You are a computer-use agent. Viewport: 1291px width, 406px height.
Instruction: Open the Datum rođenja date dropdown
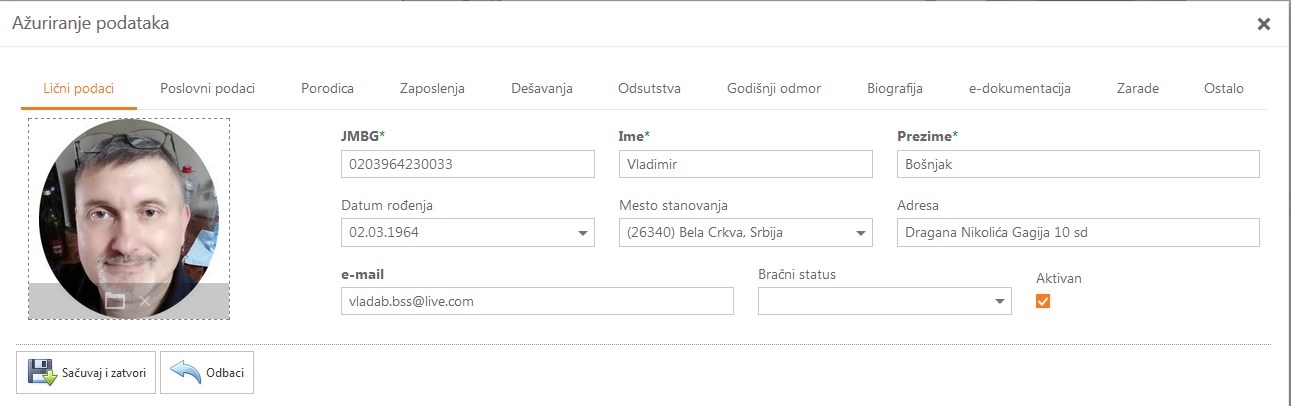pos(583,233)
